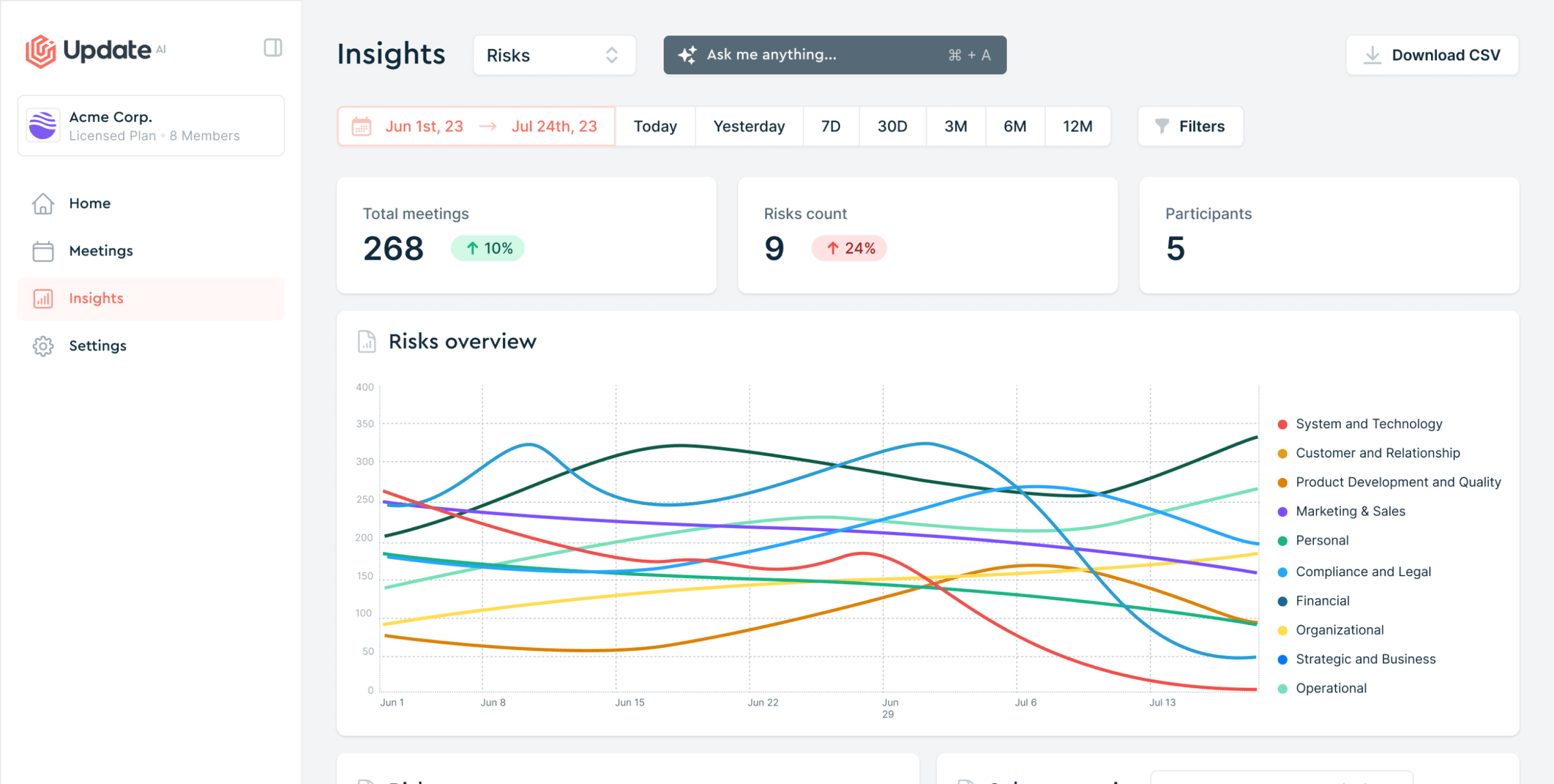
Task: Open Meetings via the calendar icon
Action: click(43, 251)
